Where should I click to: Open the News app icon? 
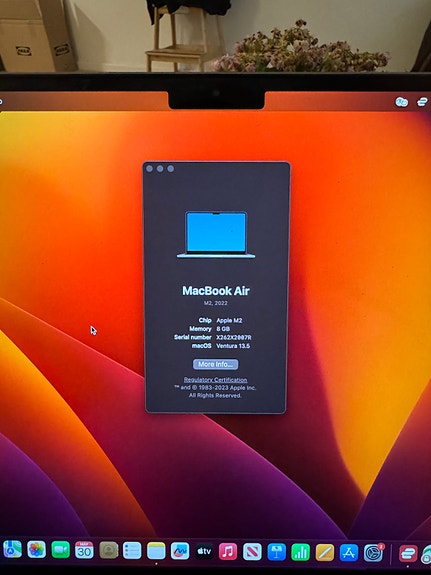click(x=252, y=552)
